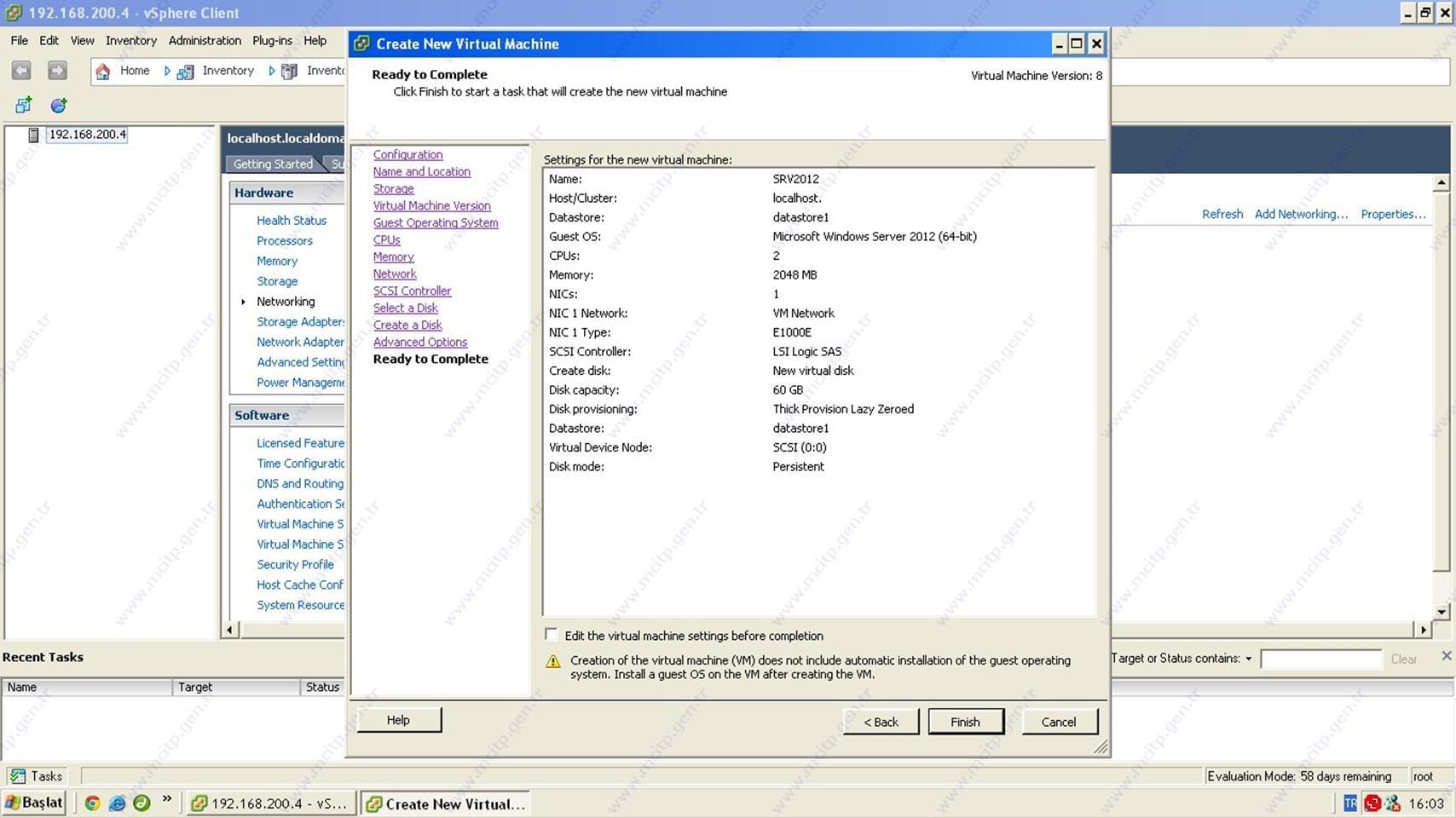This screenshot has width=1456, height=818.
Task: Click the right panel vertical scrollbar
Action: [1441, 396]
